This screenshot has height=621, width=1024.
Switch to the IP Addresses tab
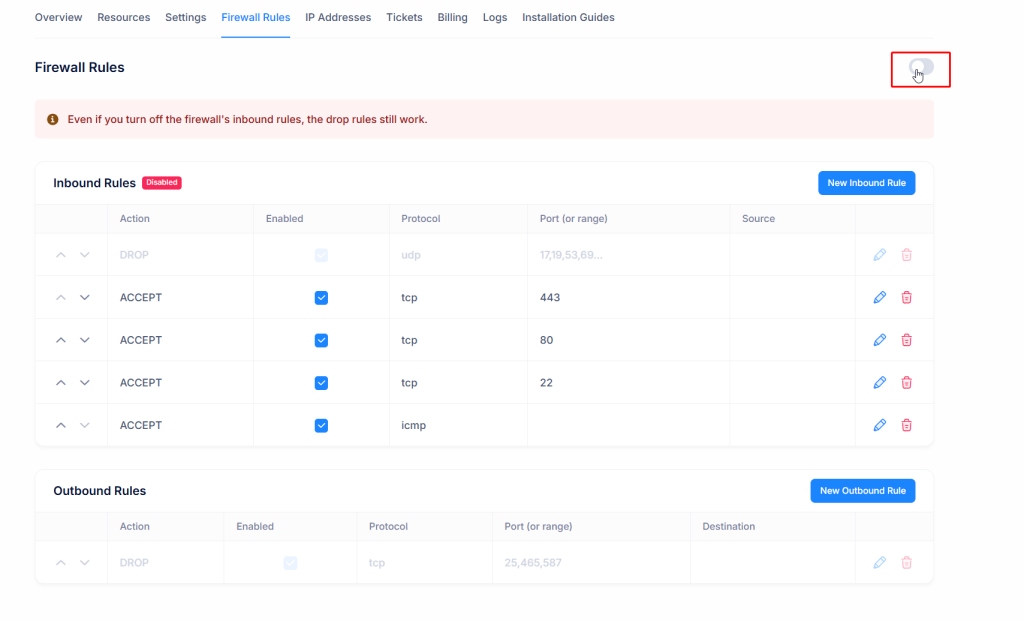(x=338, y=18)
